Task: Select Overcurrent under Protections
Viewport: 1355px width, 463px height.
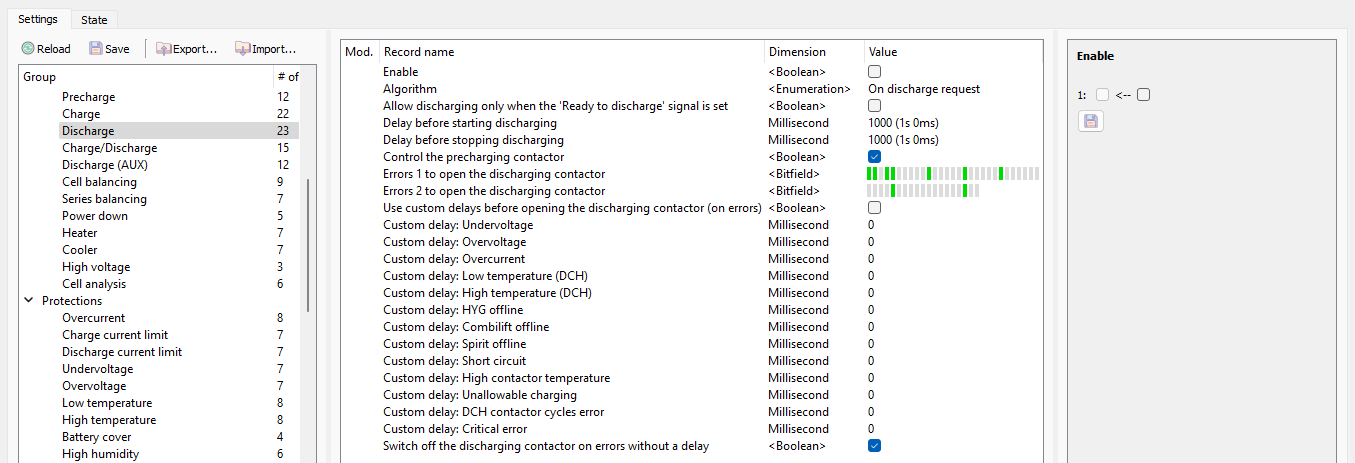Action: point(93,318)
